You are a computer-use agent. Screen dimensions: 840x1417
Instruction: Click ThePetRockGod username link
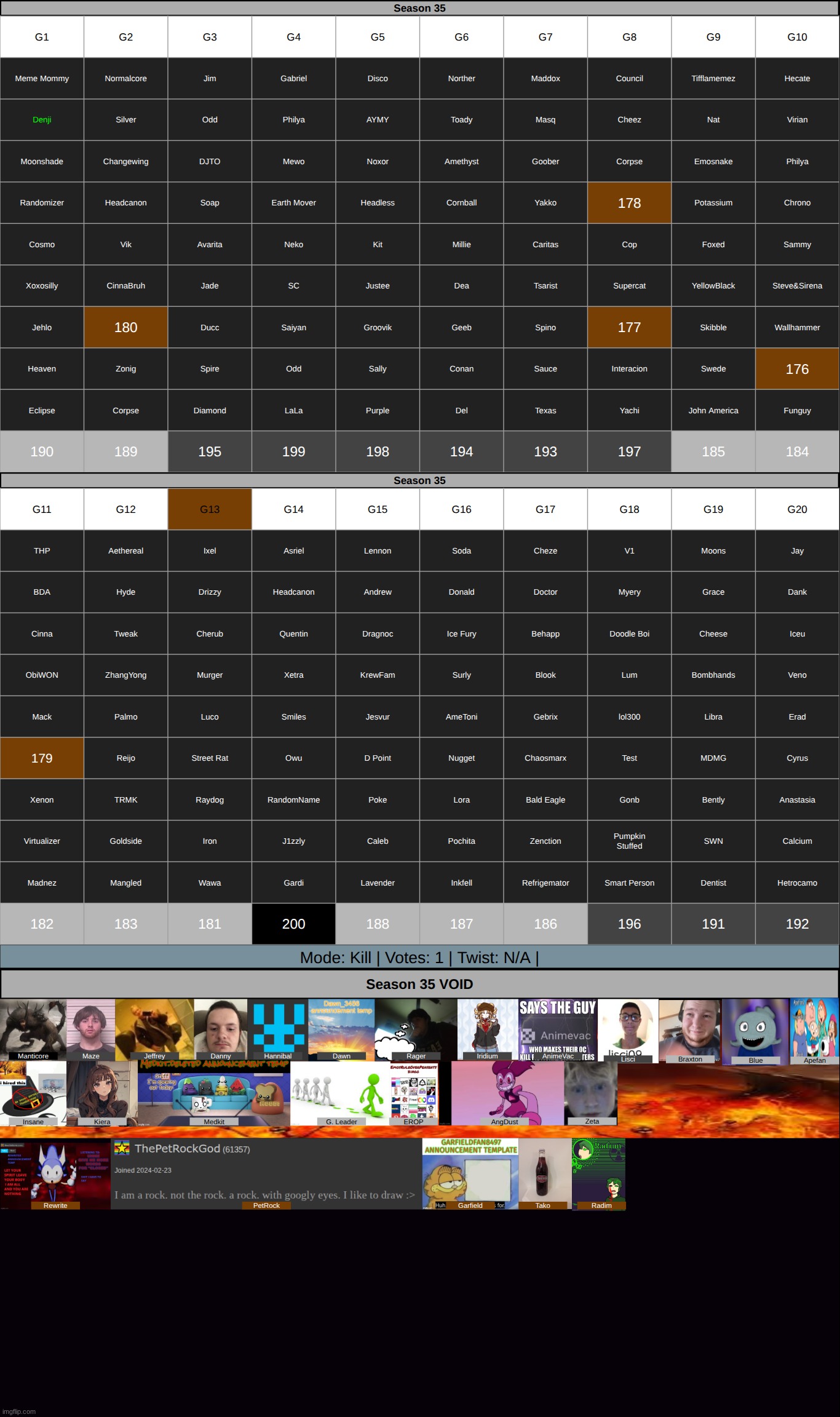[x=177, y=1148]
